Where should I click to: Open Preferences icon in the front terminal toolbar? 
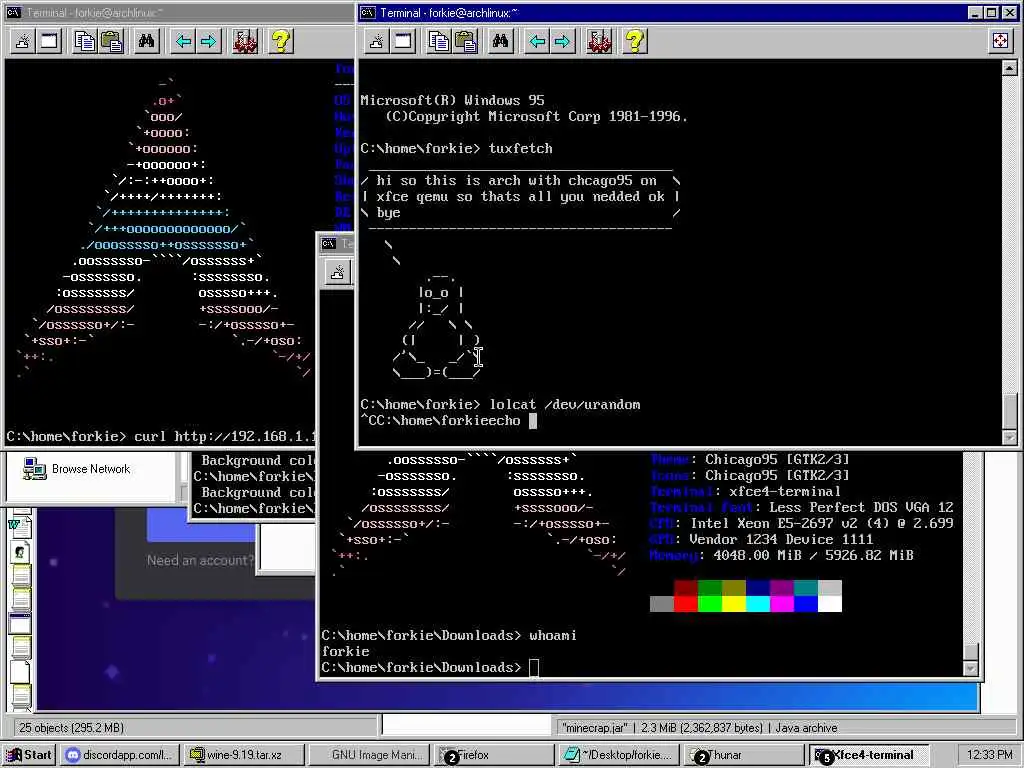coord(600,42)
